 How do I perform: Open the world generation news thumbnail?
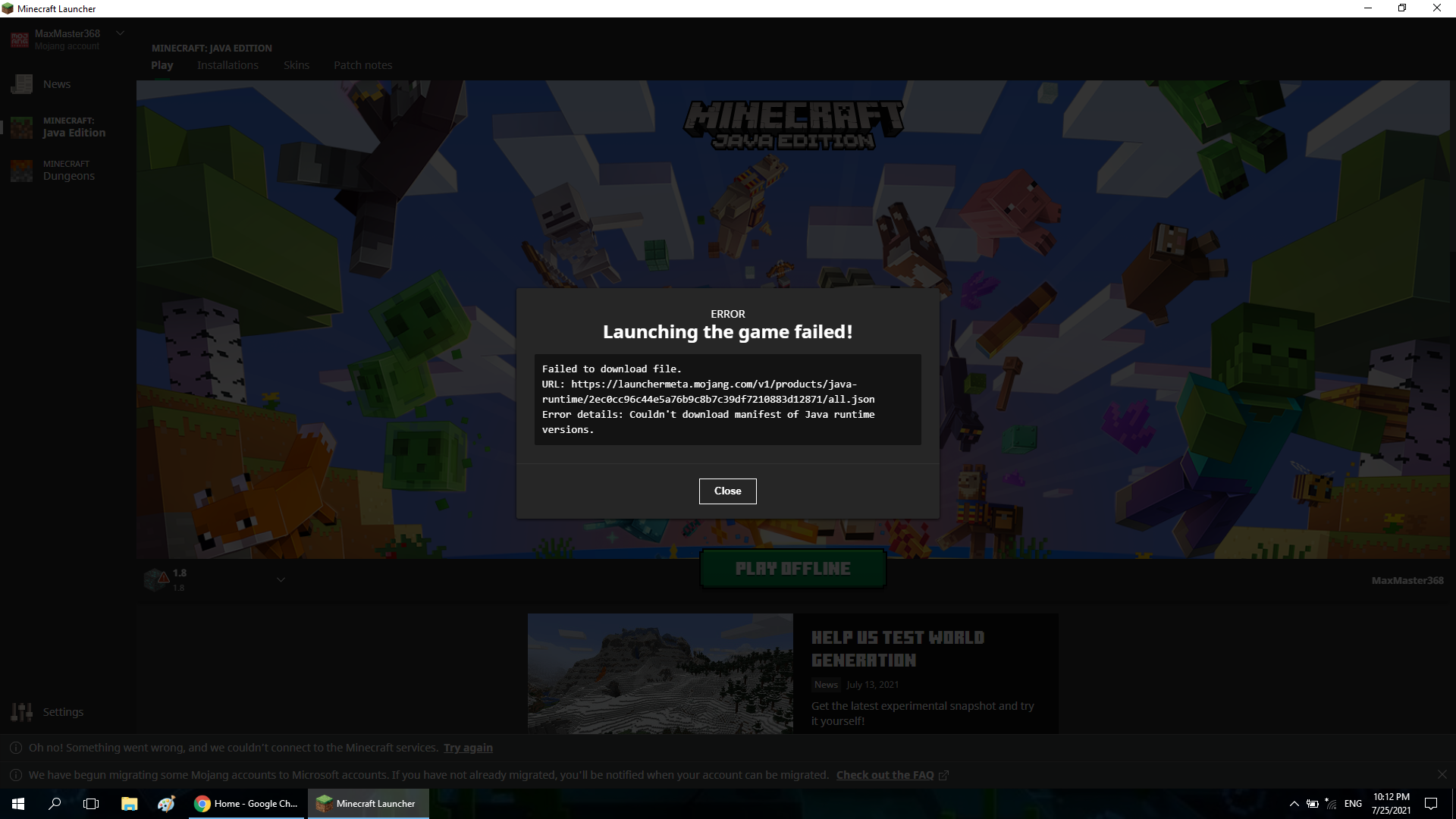660,673
